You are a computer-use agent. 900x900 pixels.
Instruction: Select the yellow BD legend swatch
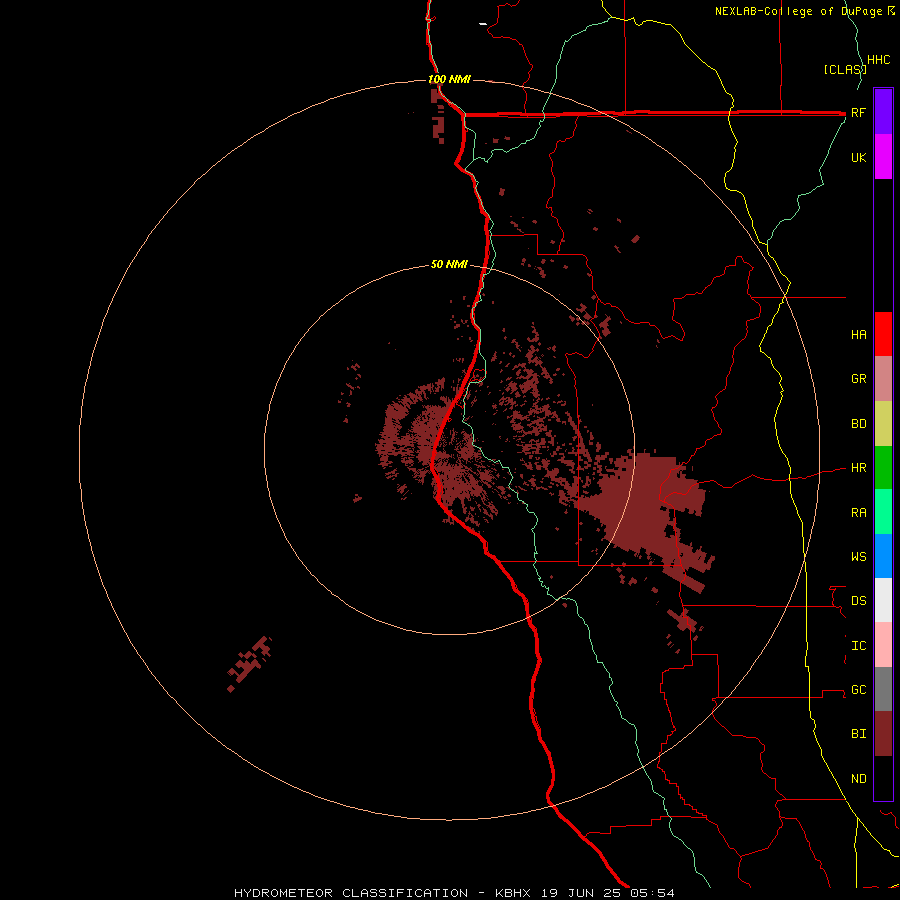tap(883, 423)
